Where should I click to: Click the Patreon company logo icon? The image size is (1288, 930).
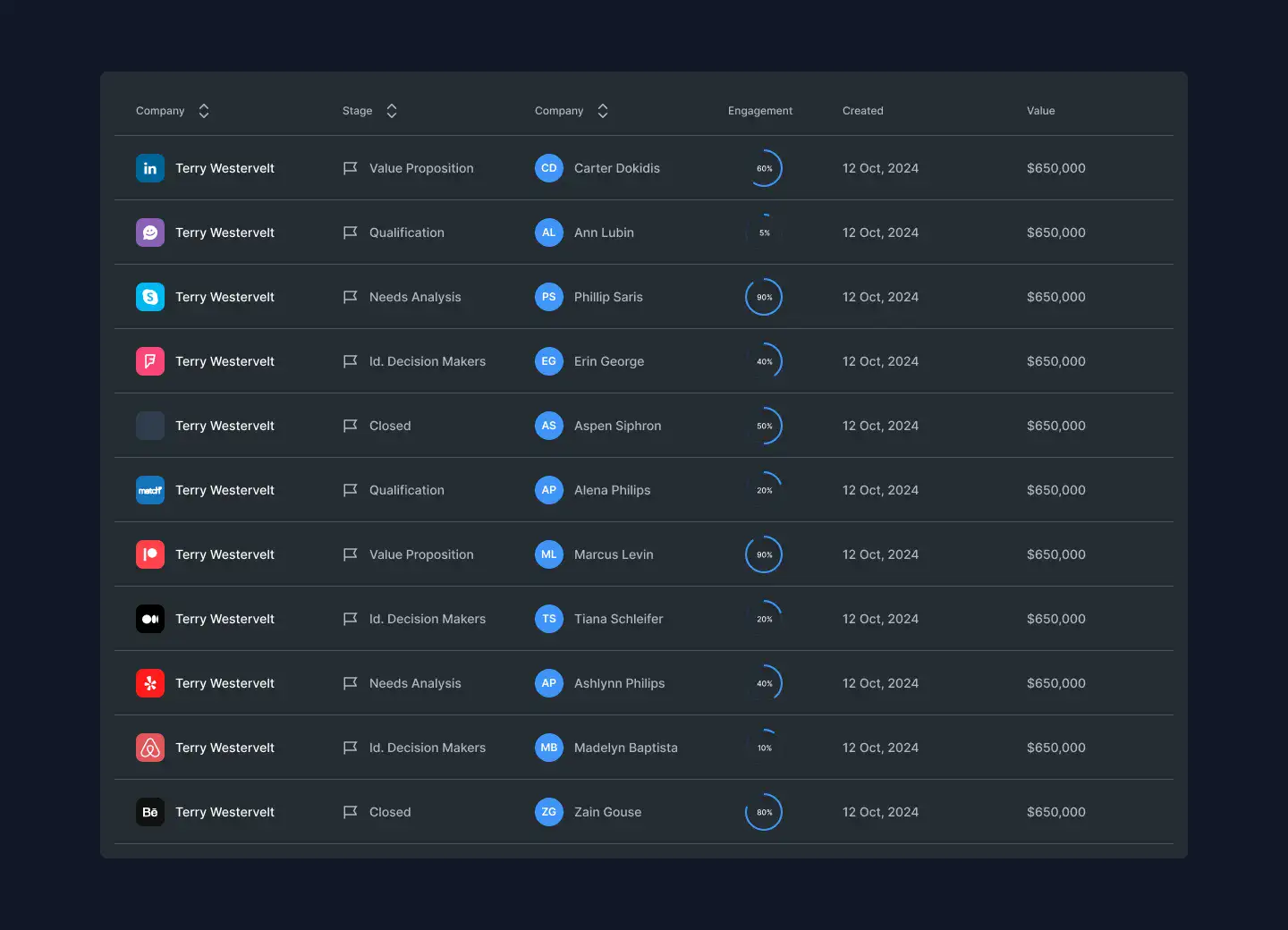pyautogui.click(x=150, y=554)
